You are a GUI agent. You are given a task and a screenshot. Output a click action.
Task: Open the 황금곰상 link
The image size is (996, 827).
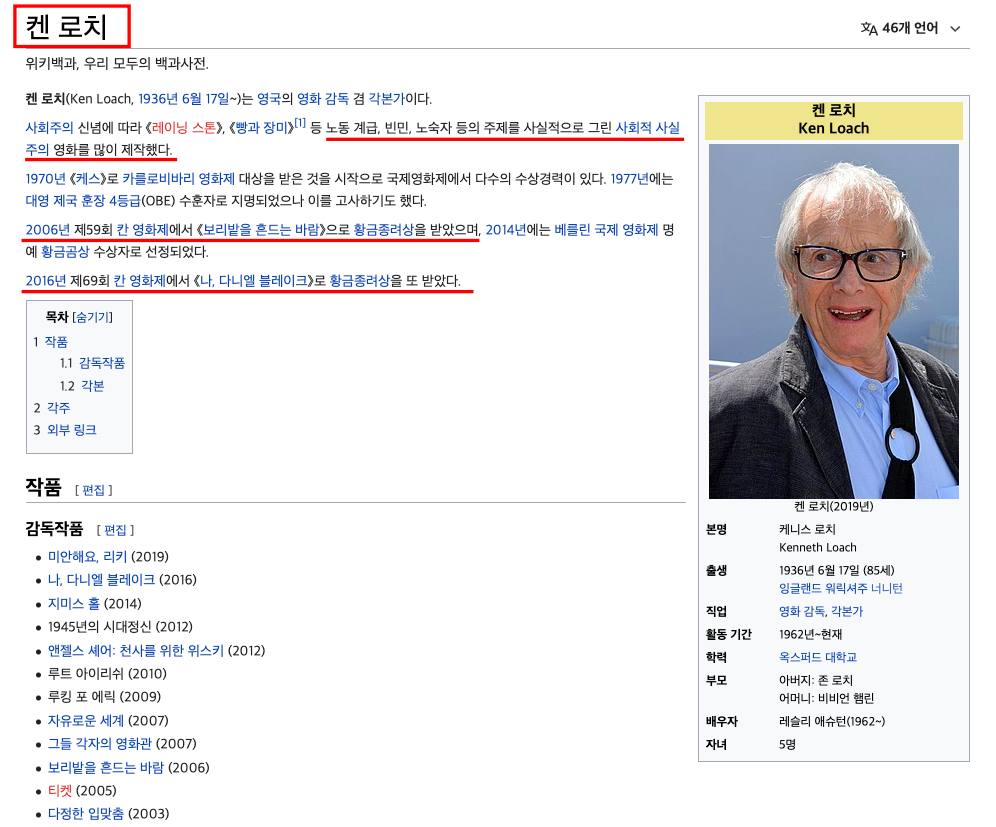coord(65,252)
